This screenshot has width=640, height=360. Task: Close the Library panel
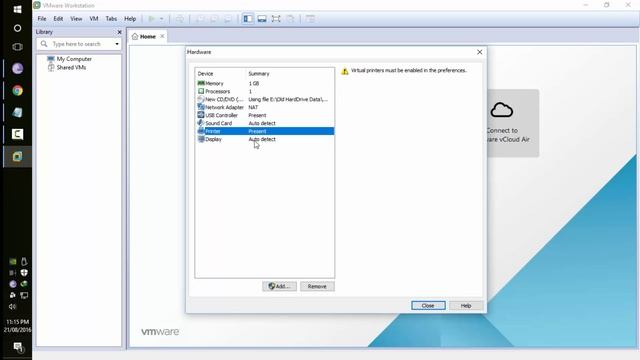[x=119, y=32]
